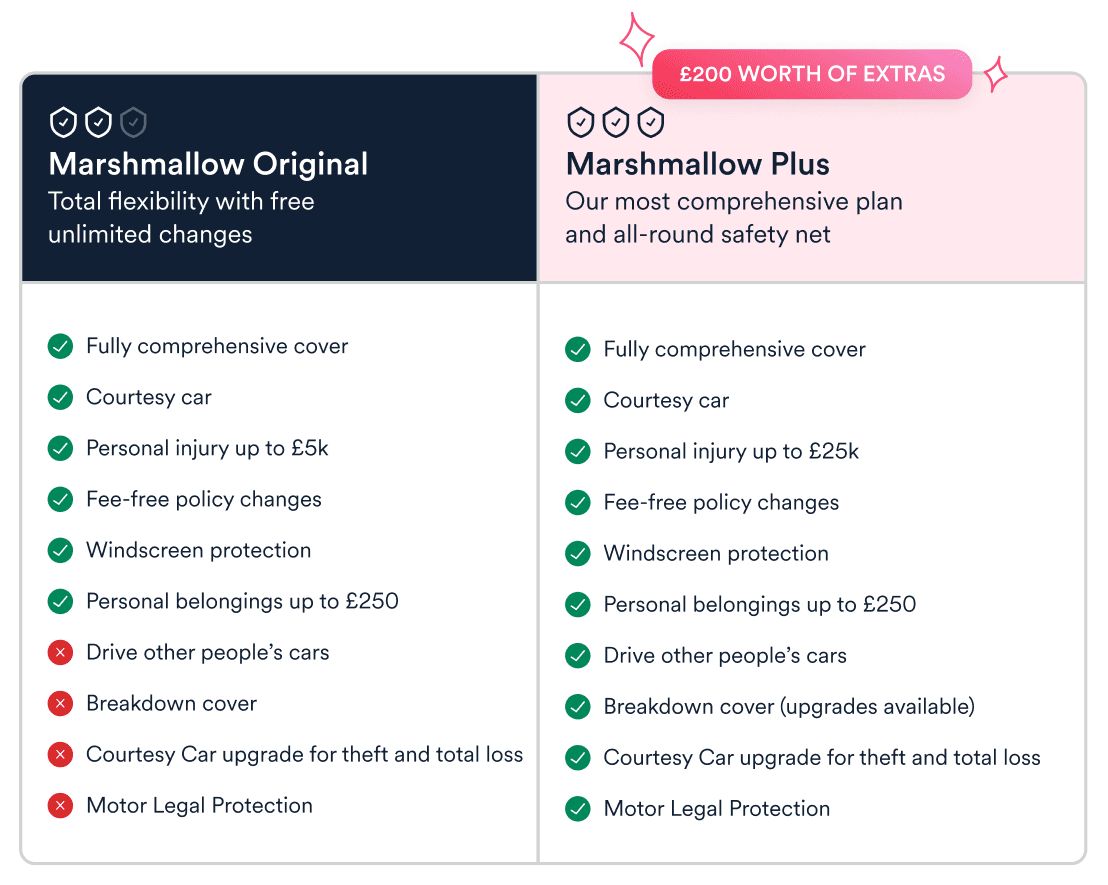The width and height of the screenshot is (1108, 885).
Task: Click the £200 WORTH OF EXTRAS badge
Action: [x=812, y=74]
